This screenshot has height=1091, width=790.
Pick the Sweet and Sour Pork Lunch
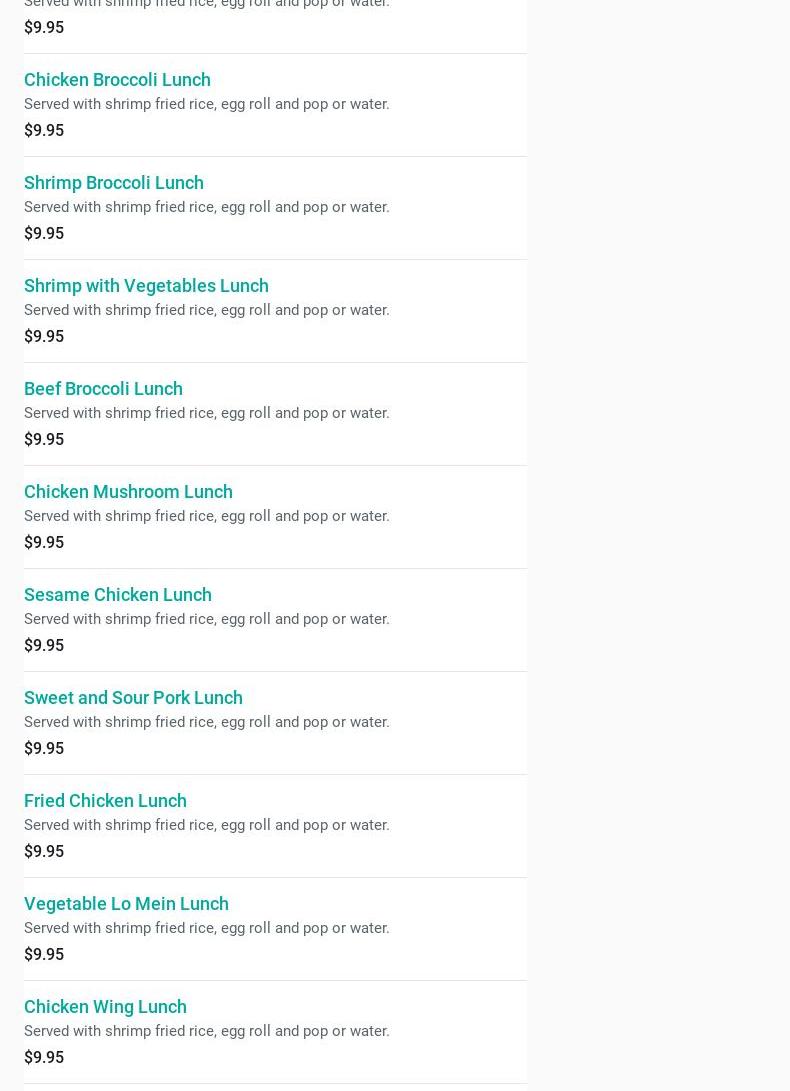133,698
